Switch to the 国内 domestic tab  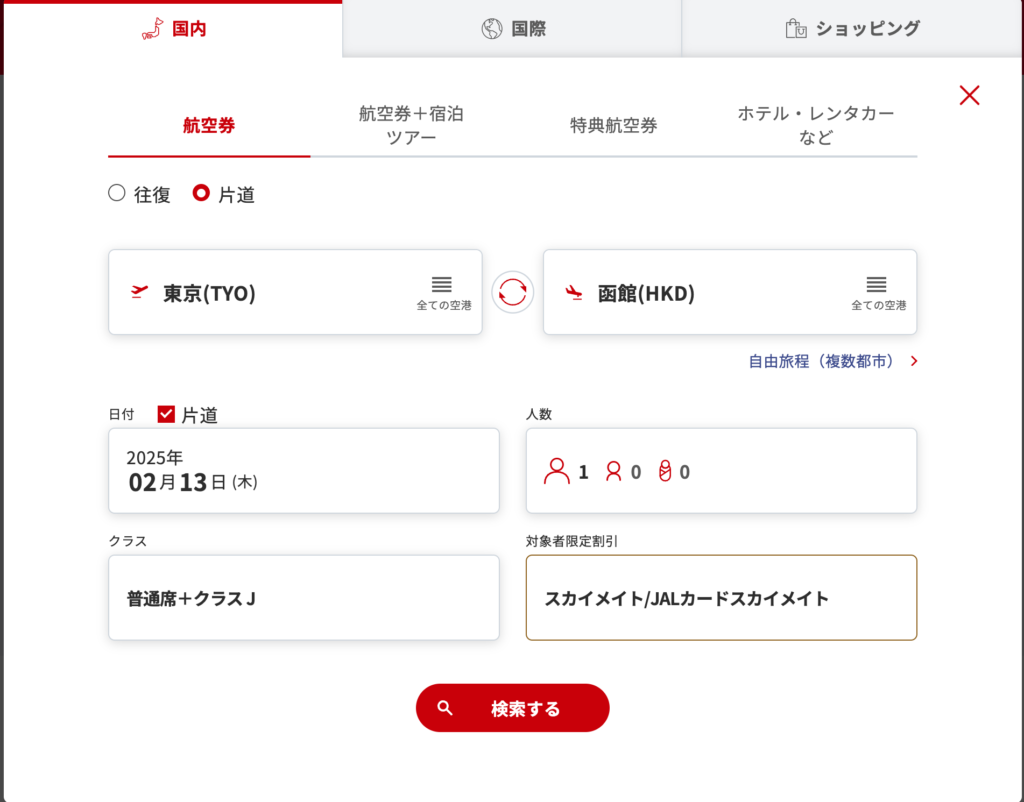pyautogui.click(x=173, y=29)
